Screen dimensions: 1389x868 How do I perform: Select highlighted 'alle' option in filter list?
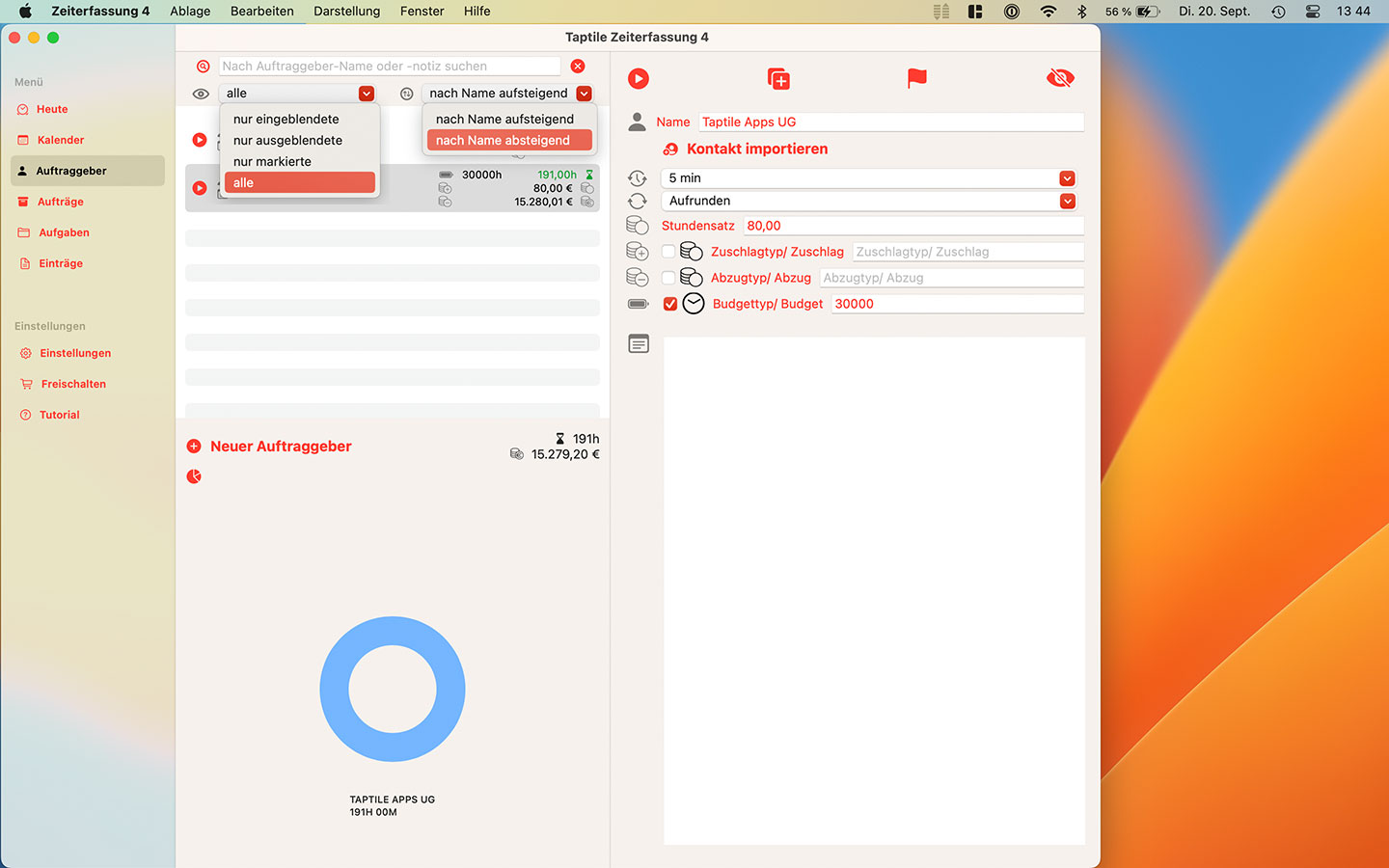(299, 183)
